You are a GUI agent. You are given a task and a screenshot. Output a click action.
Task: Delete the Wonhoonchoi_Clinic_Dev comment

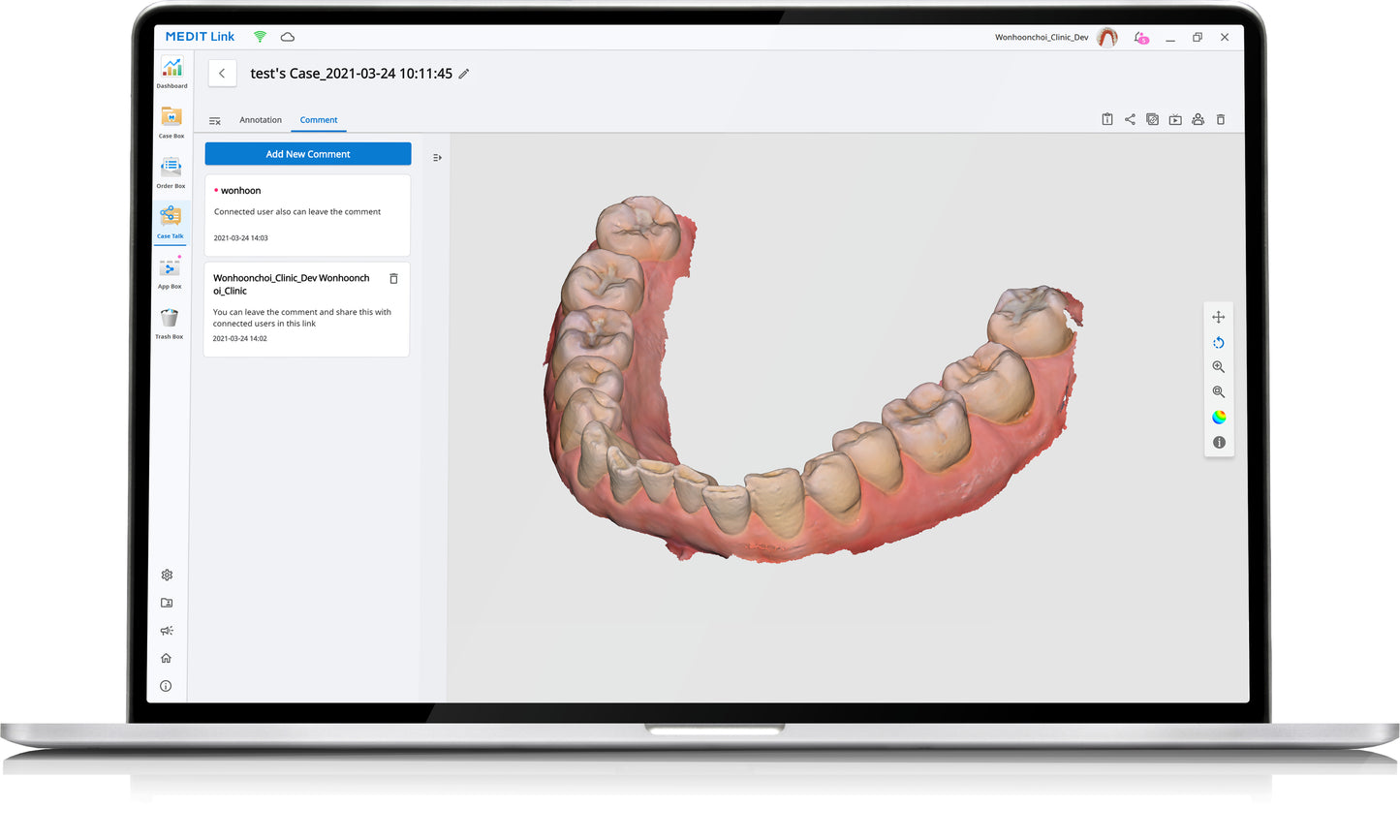click(393, 279)
